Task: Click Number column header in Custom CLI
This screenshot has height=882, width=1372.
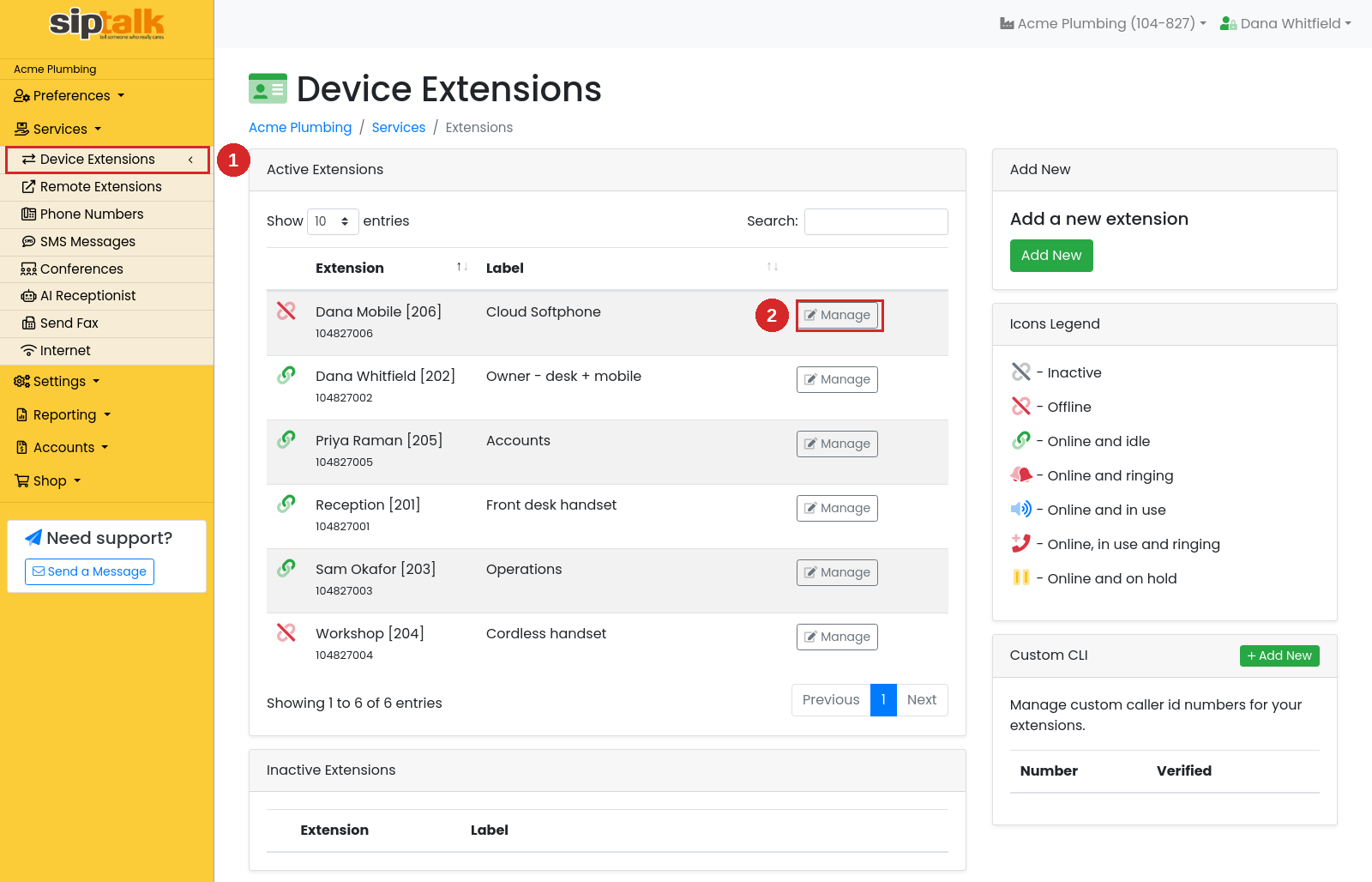Action: 1049,770
